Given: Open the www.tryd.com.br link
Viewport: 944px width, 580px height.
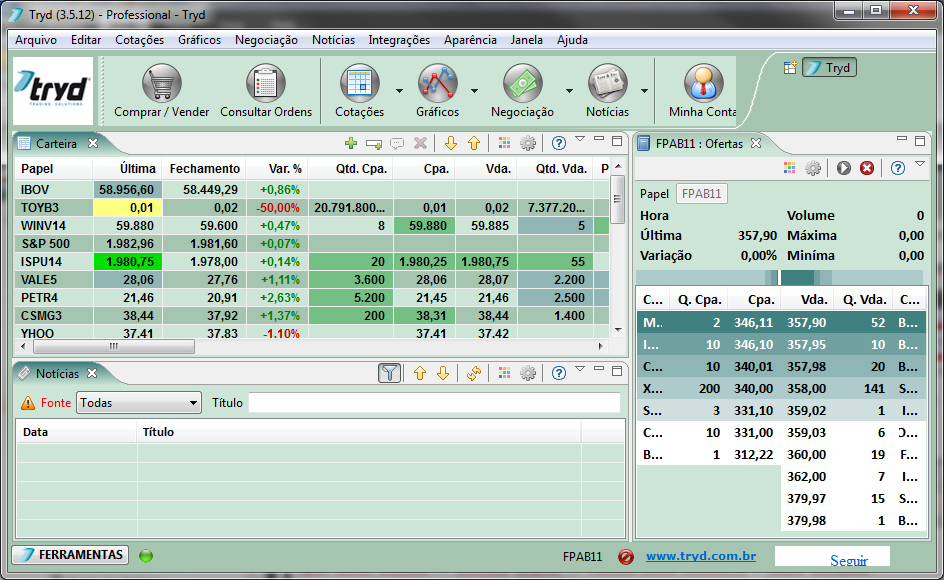Looking at the screenshot, I should (x=701, y=556).
